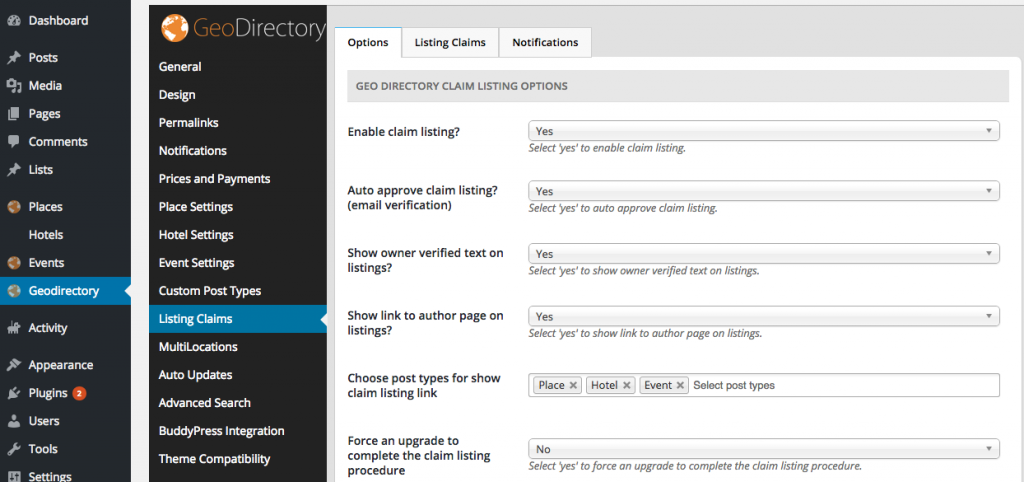Click the Users person icon
The width and height of the screenshot is (1024, 482).
(14, 421)
